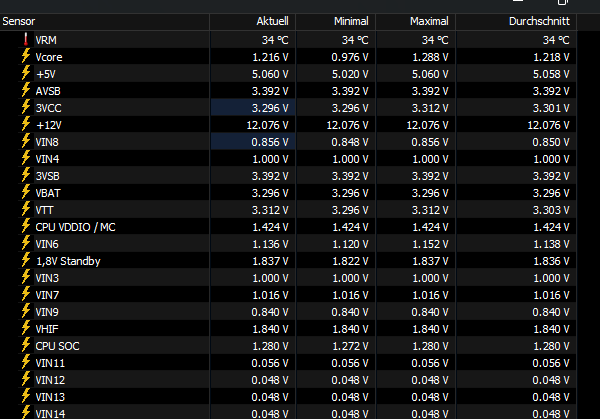Image resolution: width=600 pixels, height=419 pixels.
Task: Click the thermometer icon beside VRM
Action: (26, 39)
